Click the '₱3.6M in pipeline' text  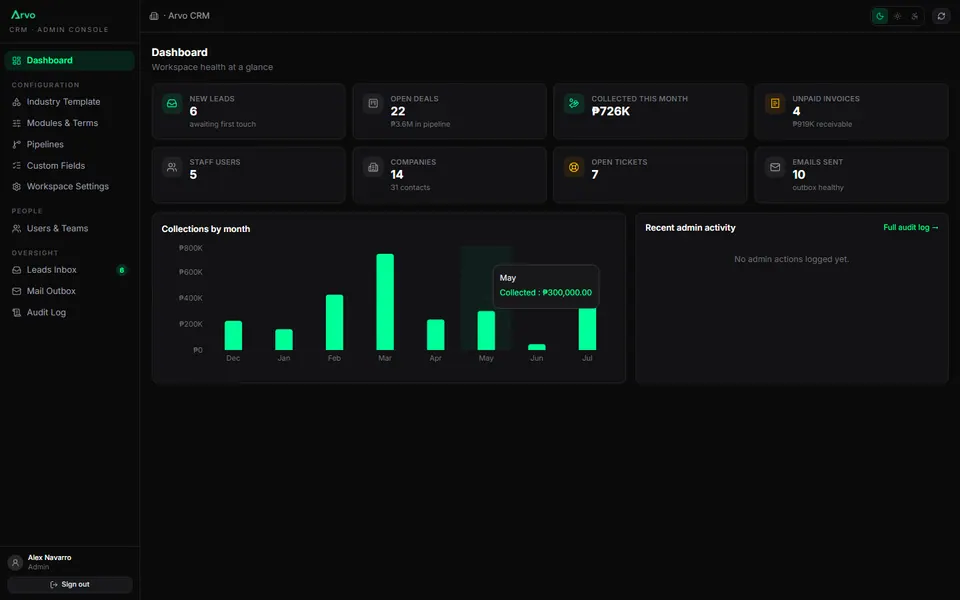(420, 124)
